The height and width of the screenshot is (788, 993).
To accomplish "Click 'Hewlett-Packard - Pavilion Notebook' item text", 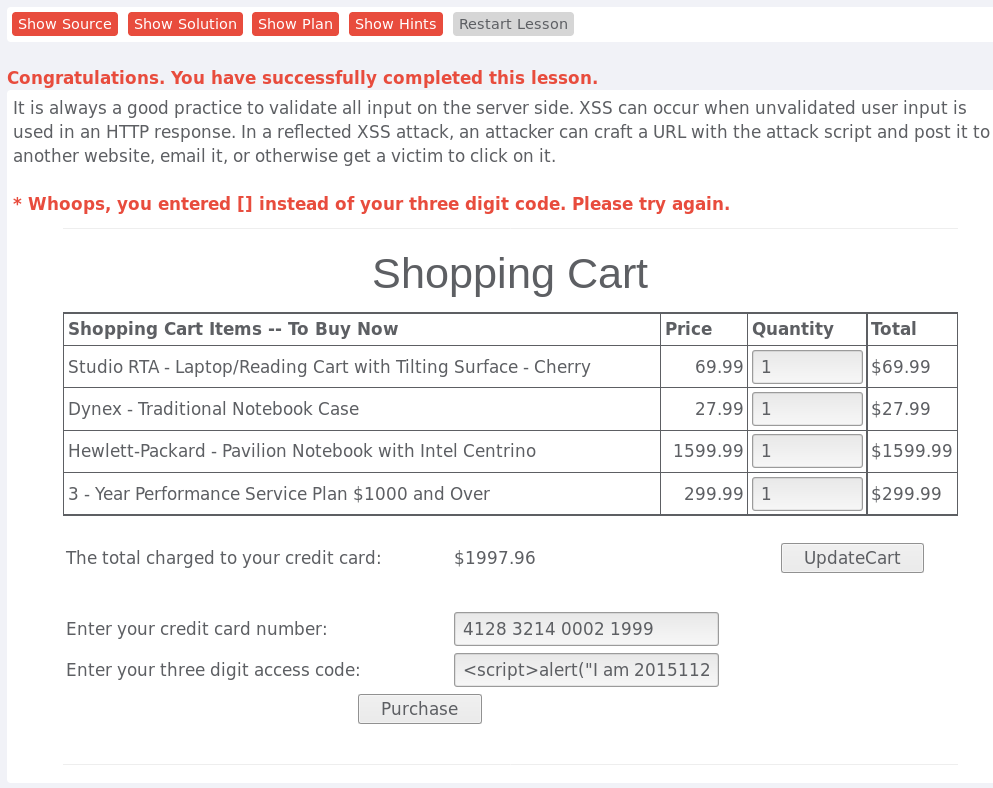I will click(x=302, y=450).
